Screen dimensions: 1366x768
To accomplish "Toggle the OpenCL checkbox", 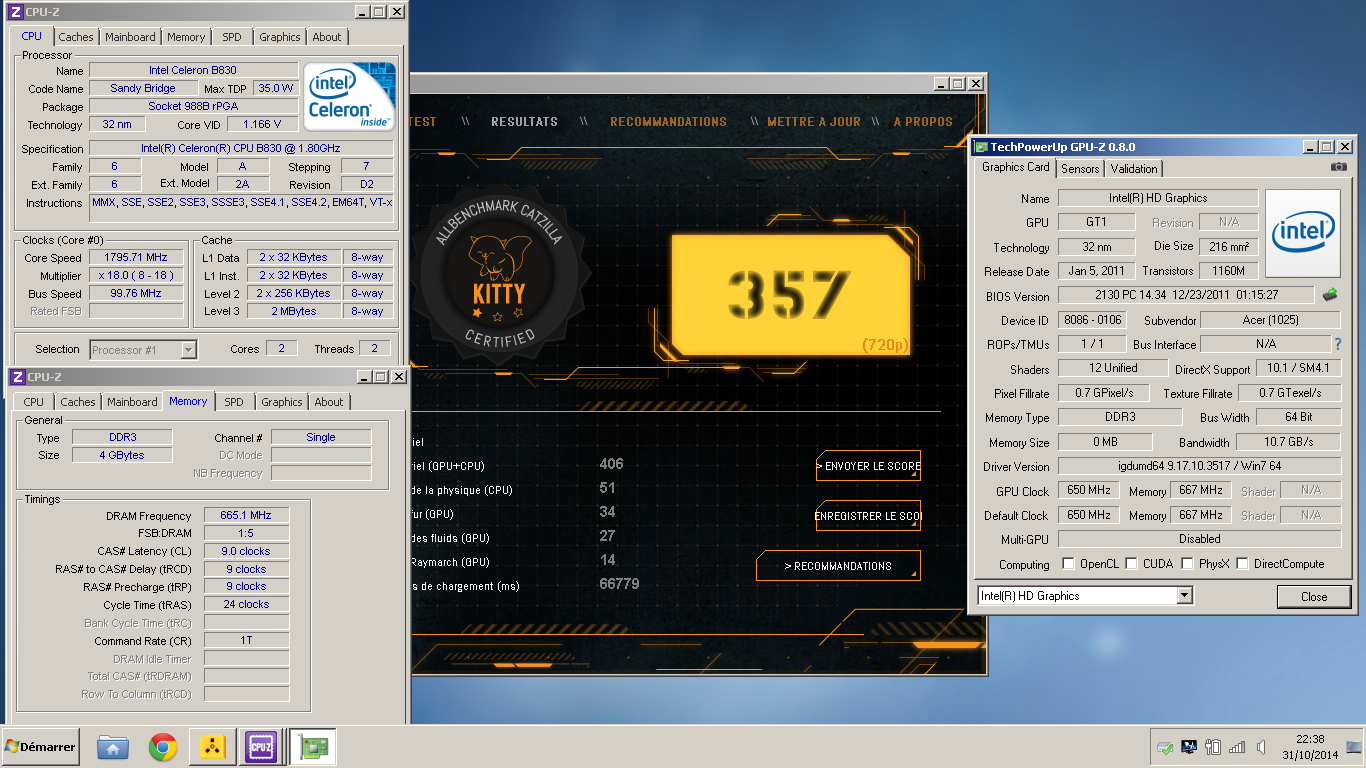I will coord(1068,564).
